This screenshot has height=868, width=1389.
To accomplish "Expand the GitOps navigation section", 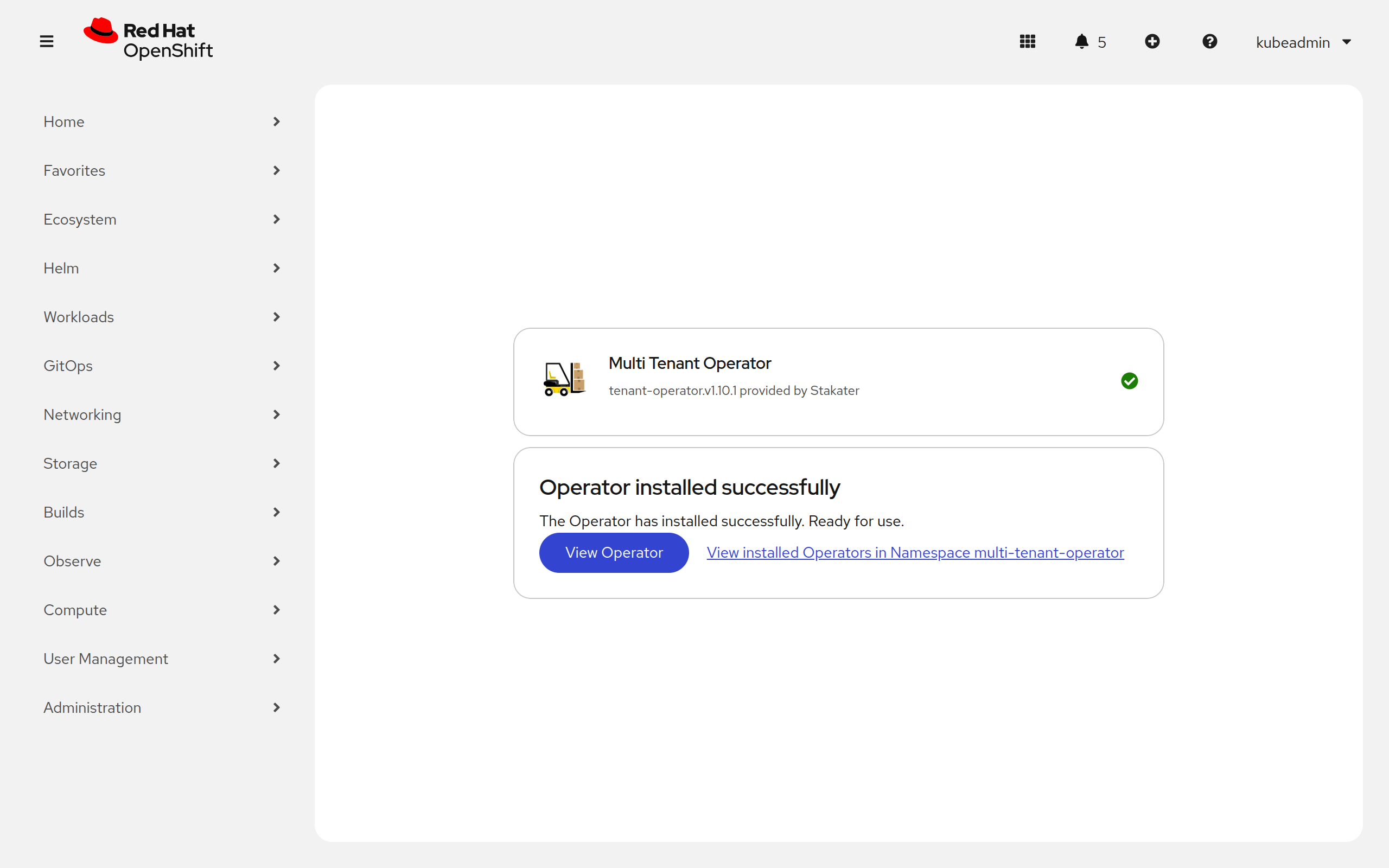I will [x=162, y=366].
